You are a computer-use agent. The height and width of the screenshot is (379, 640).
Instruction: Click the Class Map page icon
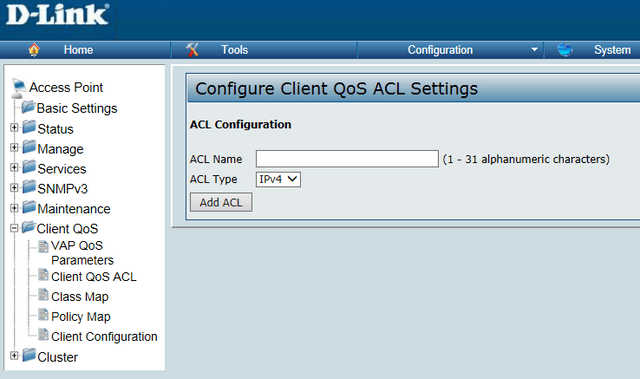(43, 295)
